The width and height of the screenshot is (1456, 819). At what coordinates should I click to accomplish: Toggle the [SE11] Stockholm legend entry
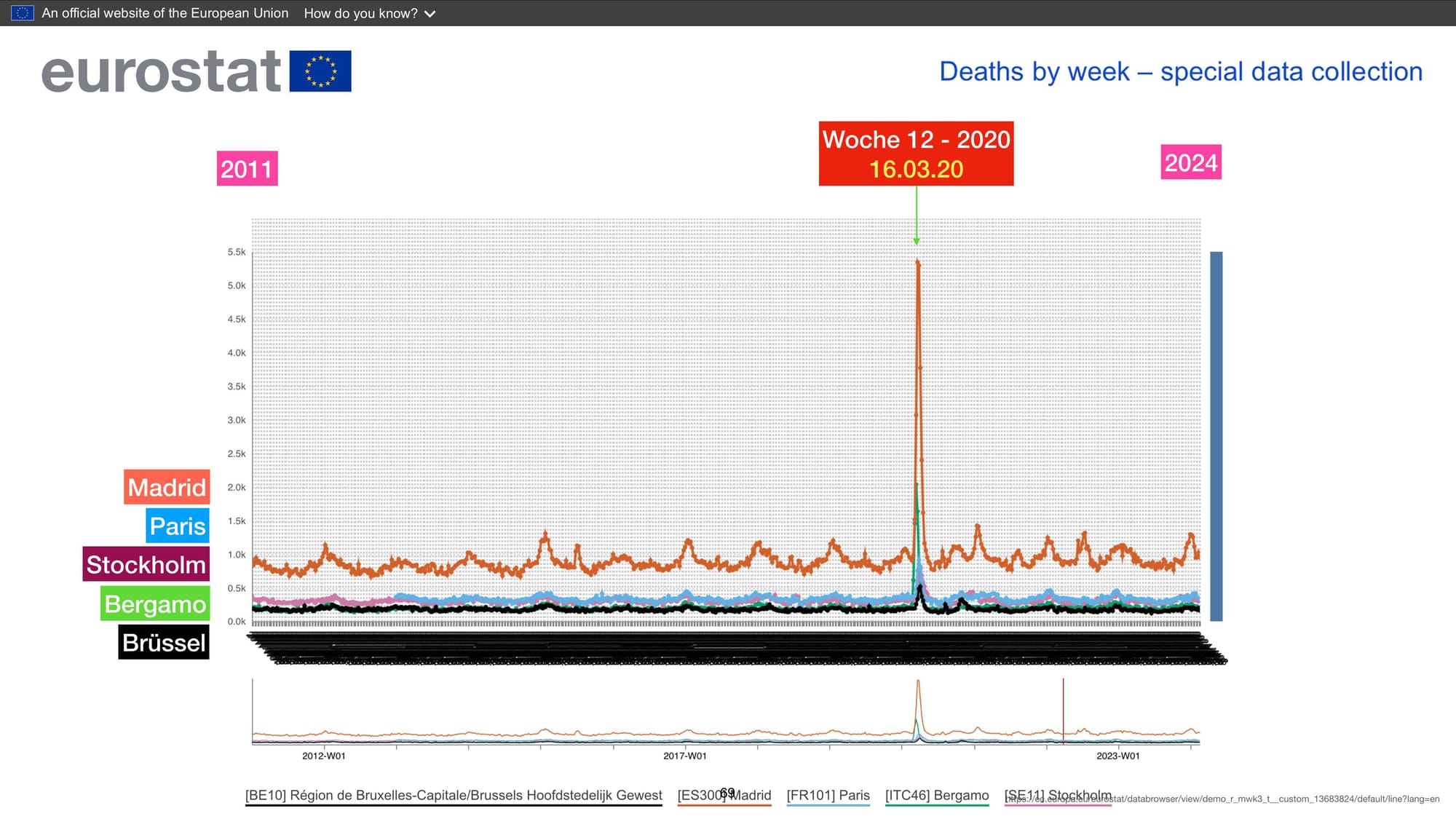coord(1058,796)
